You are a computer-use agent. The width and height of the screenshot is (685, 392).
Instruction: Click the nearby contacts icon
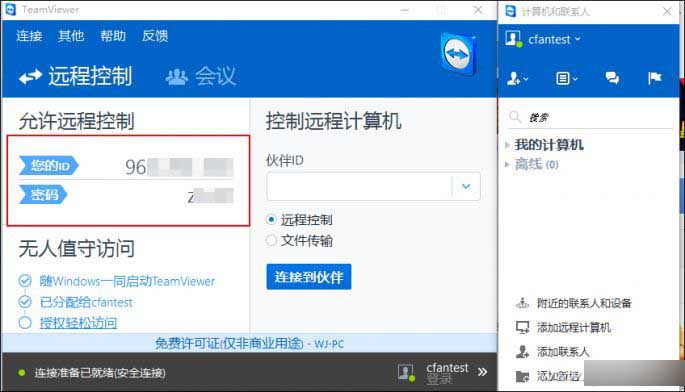[x=522, y=303]
